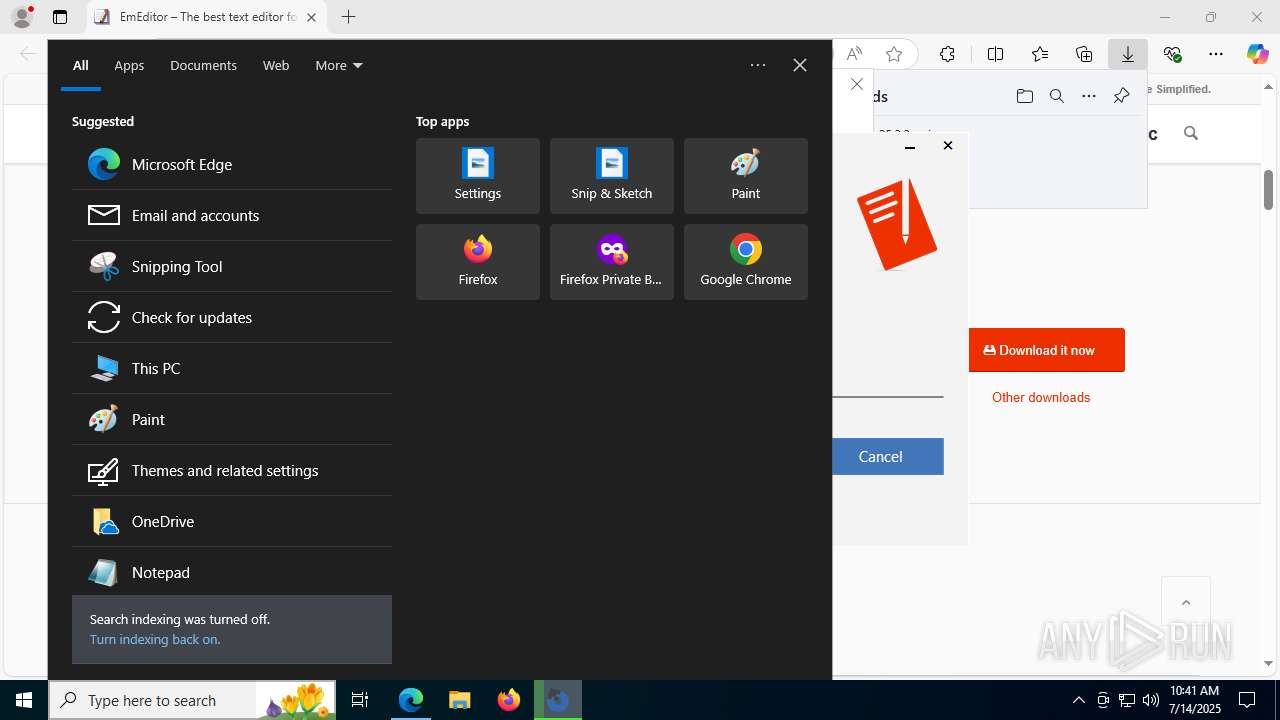This screenshot has width=1280, height=720.
Task: Click the page back-to-top arrow button
Action: [x=1186, y=602]
